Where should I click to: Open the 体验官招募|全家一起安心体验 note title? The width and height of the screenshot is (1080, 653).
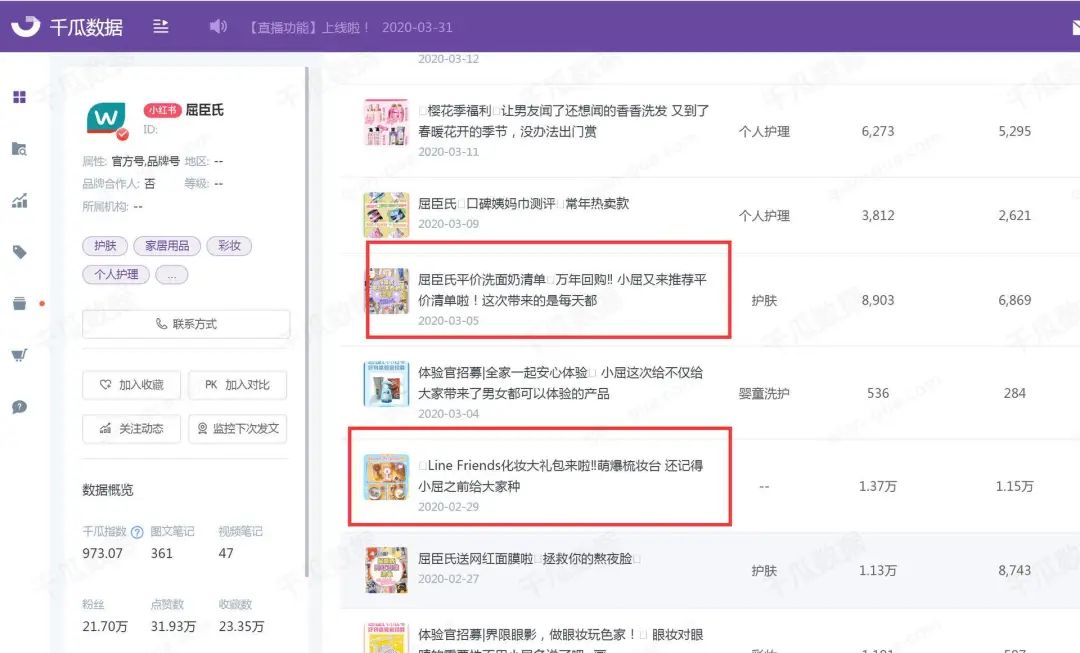(561, 383)
